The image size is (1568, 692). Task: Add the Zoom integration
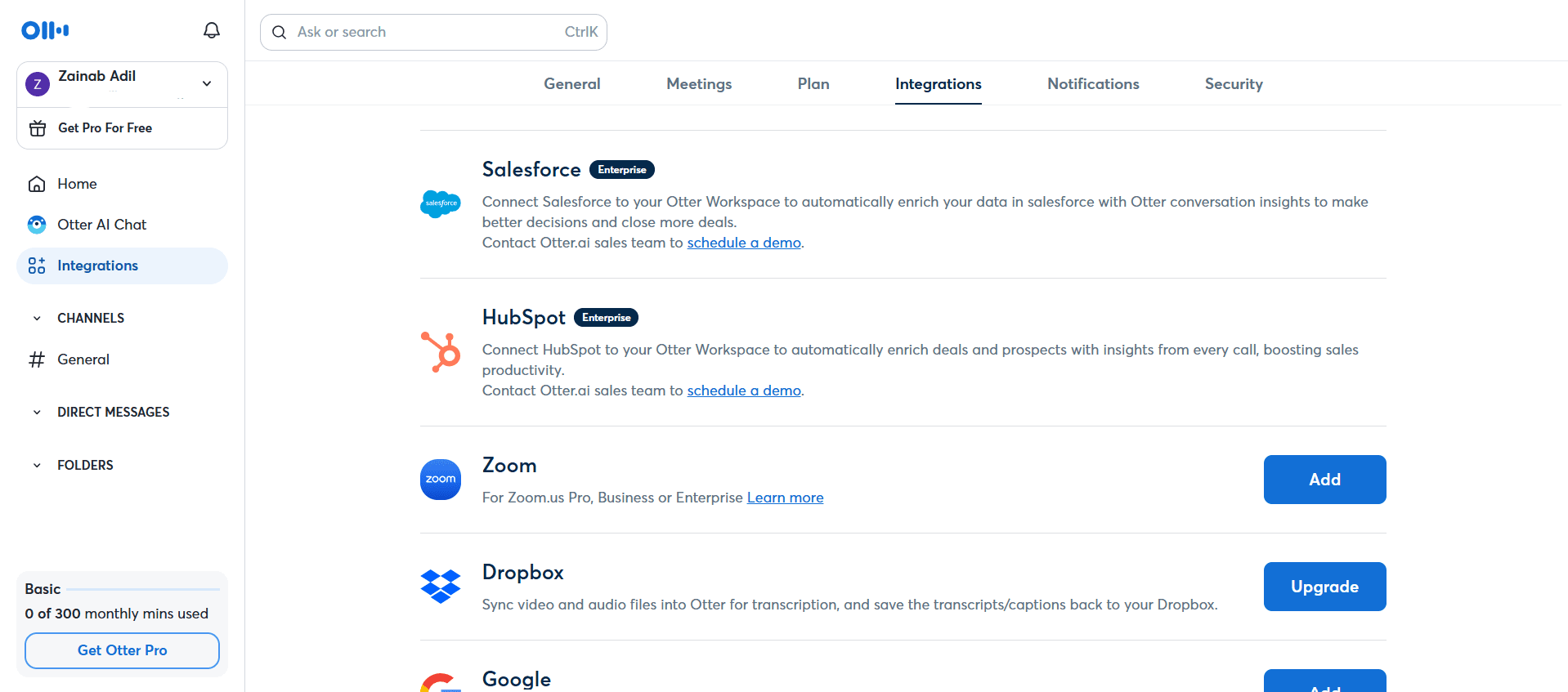(1324, 480)
